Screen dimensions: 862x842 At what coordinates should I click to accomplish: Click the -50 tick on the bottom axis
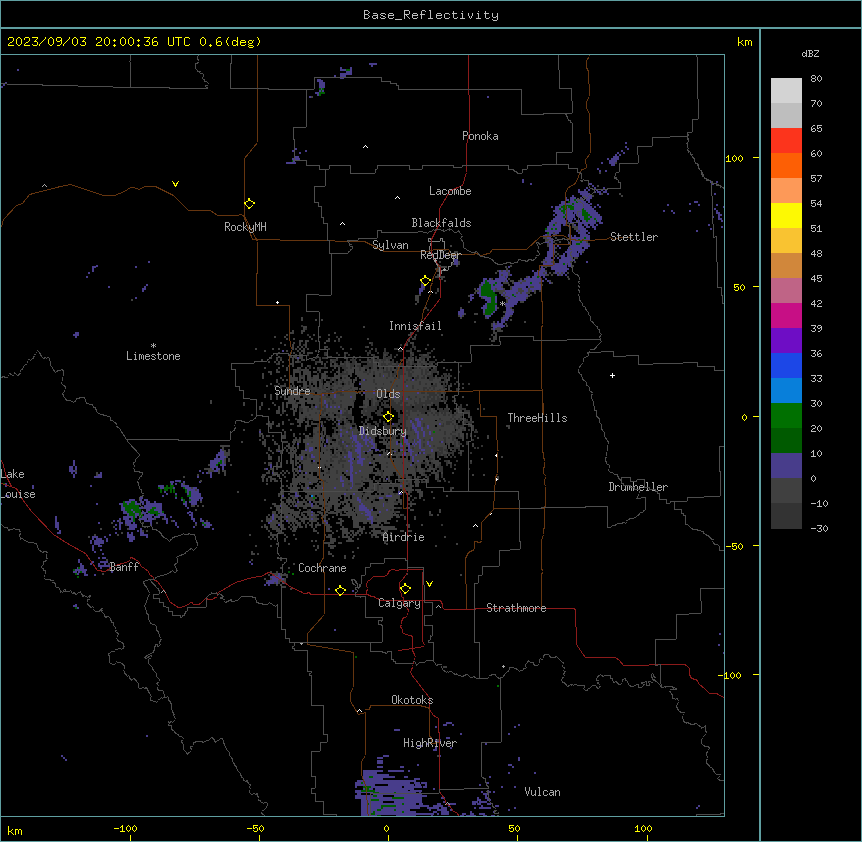[255, 828]
